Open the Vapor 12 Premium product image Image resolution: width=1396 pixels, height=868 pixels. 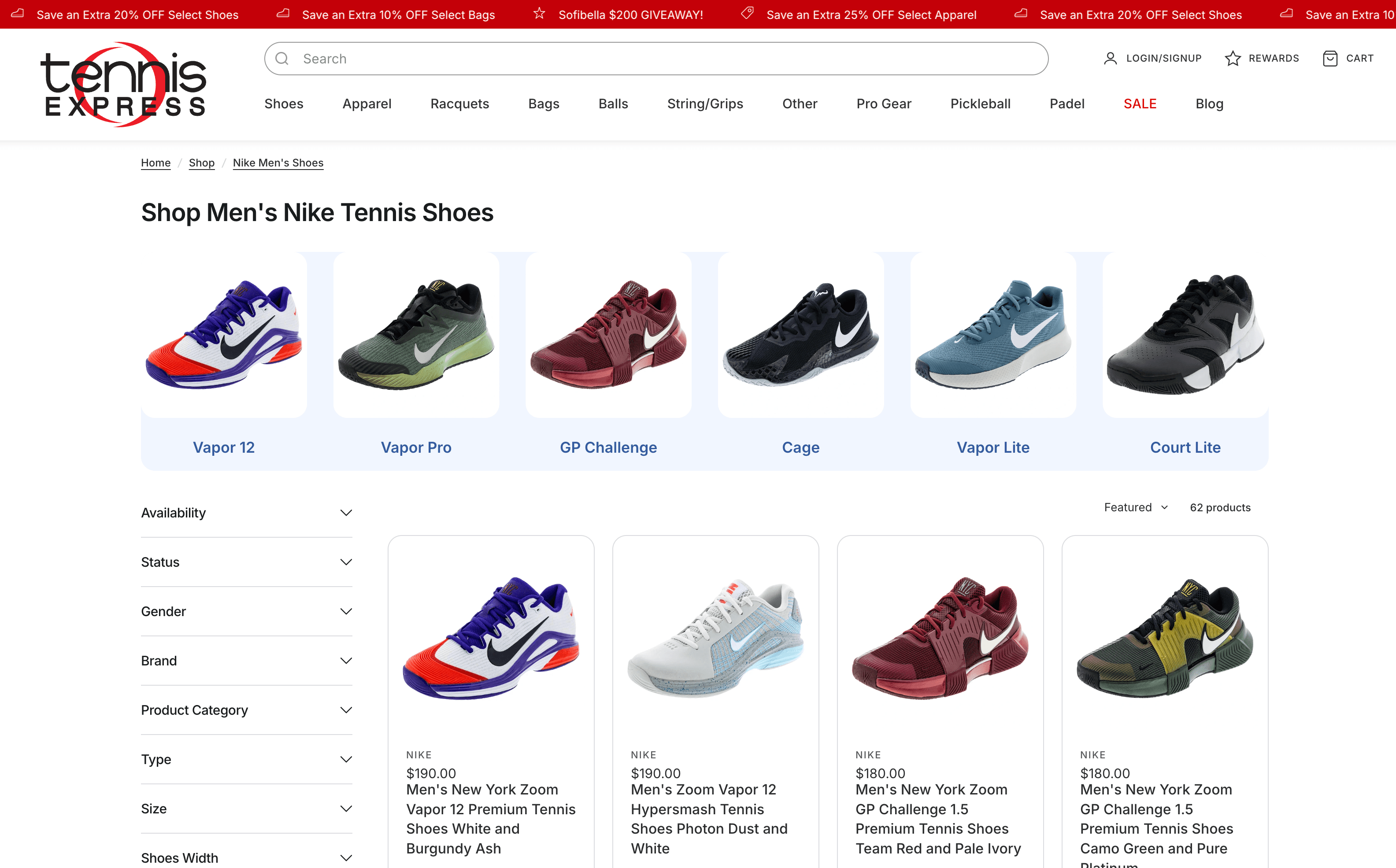click(x=491, y=638)
